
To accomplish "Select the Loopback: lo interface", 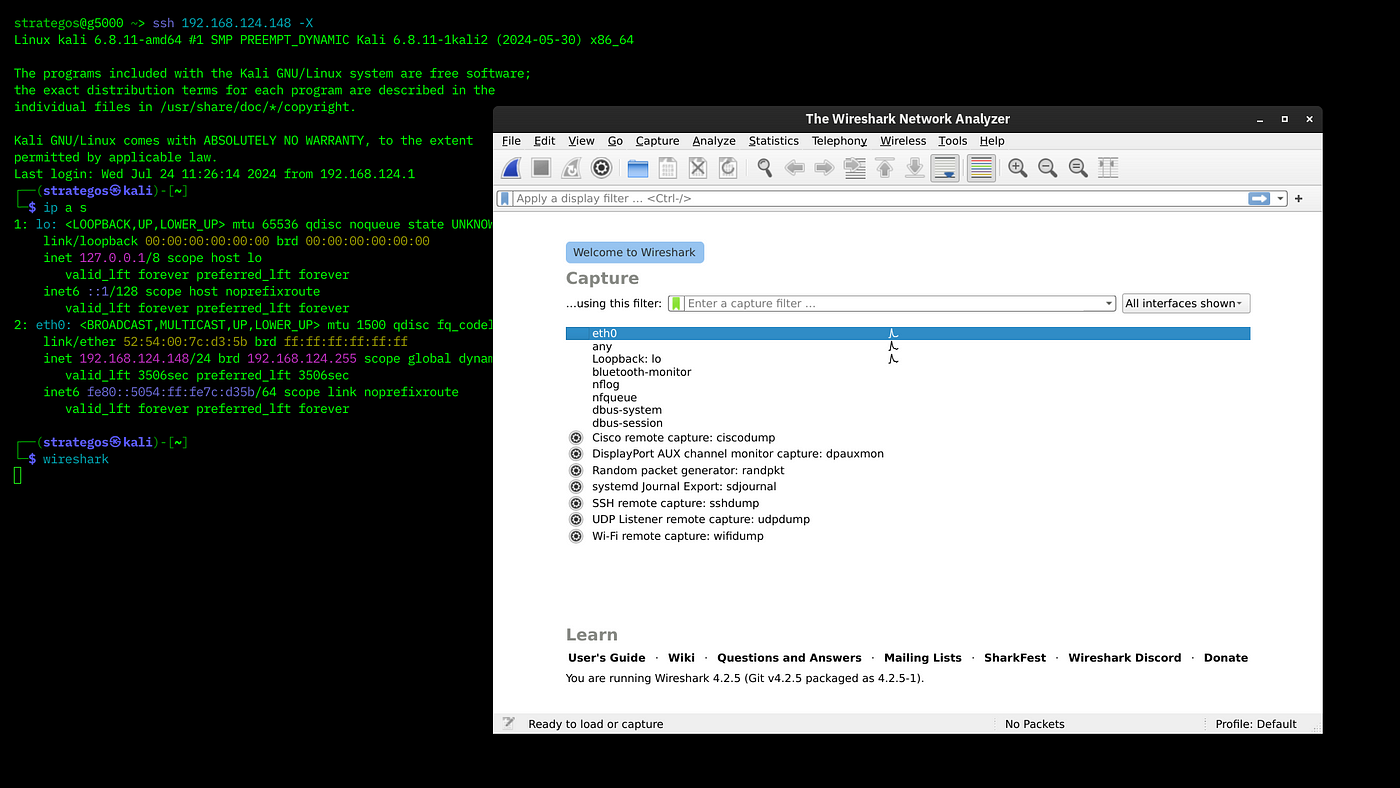I will (x=908, y=359).
